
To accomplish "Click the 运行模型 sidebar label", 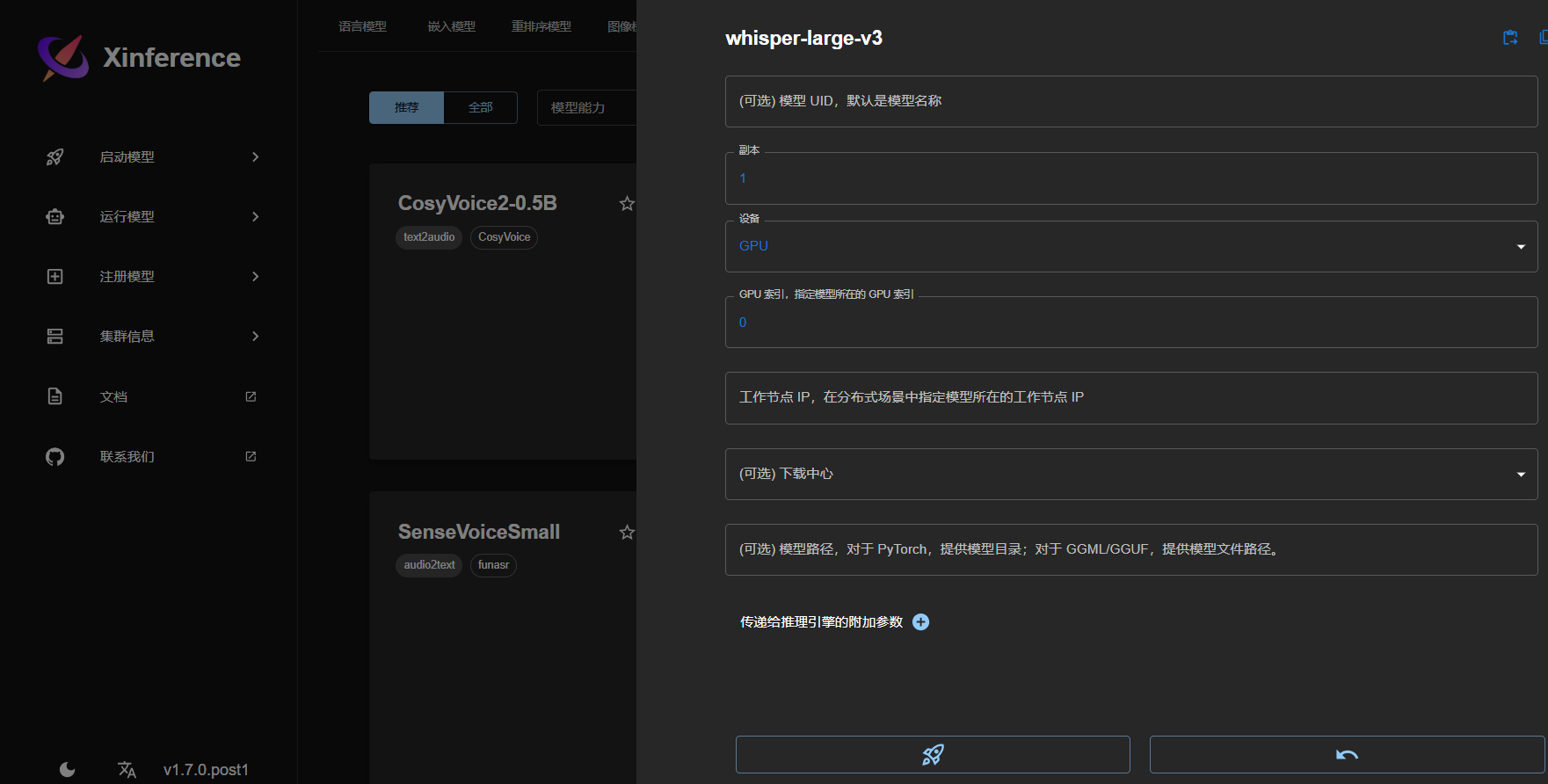I will [127, 216].
